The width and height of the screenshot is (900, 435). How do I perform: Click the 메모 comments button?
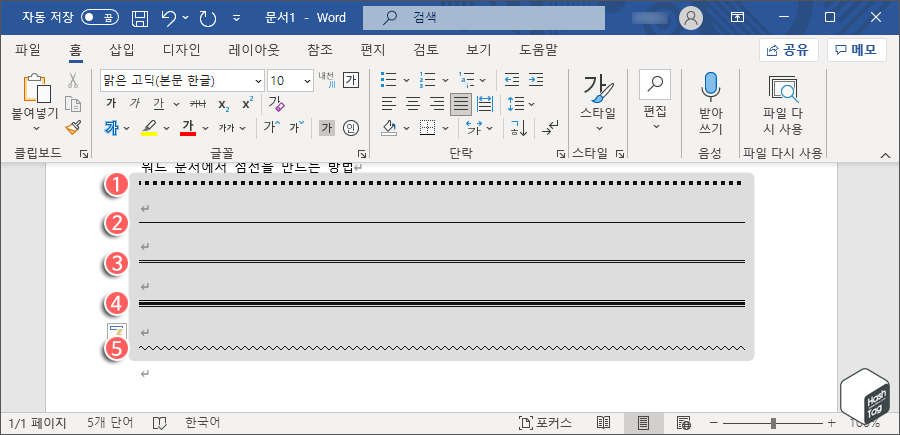(x=856, y=50)
